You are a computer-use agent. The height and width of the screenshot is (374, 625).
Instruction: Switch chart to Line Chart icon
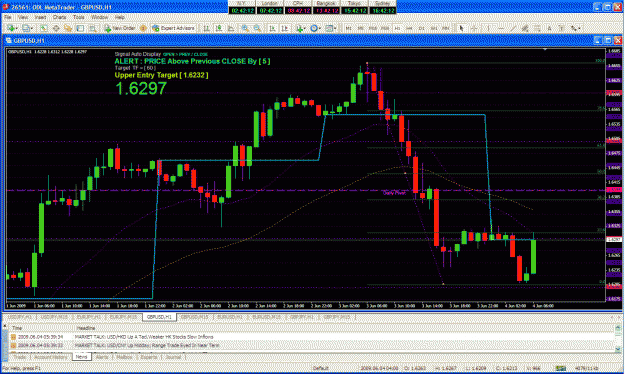(231, 28)
